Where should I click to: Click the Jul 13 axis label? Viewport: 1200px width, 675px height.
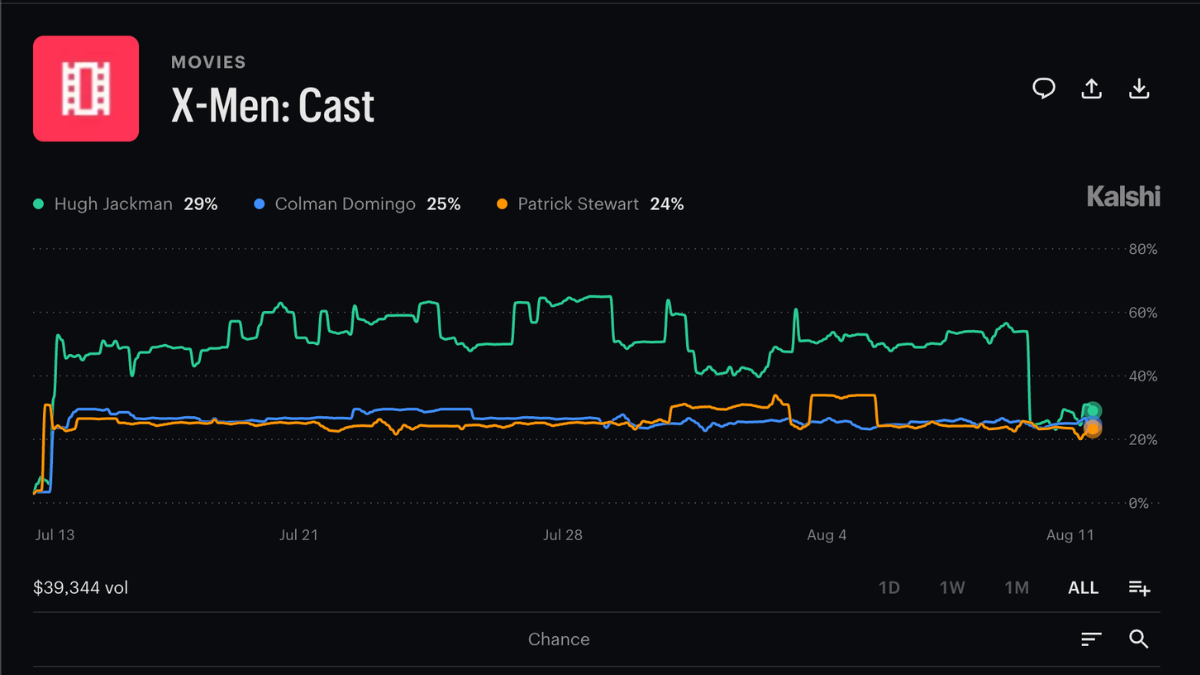click(x=54, y=535)
